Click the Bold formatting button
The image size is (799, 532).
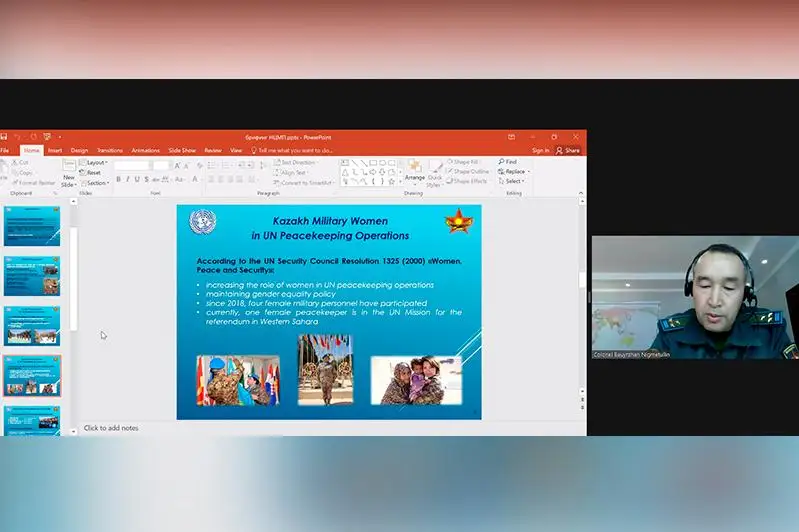pyautogui.click(x=118, y=179)
